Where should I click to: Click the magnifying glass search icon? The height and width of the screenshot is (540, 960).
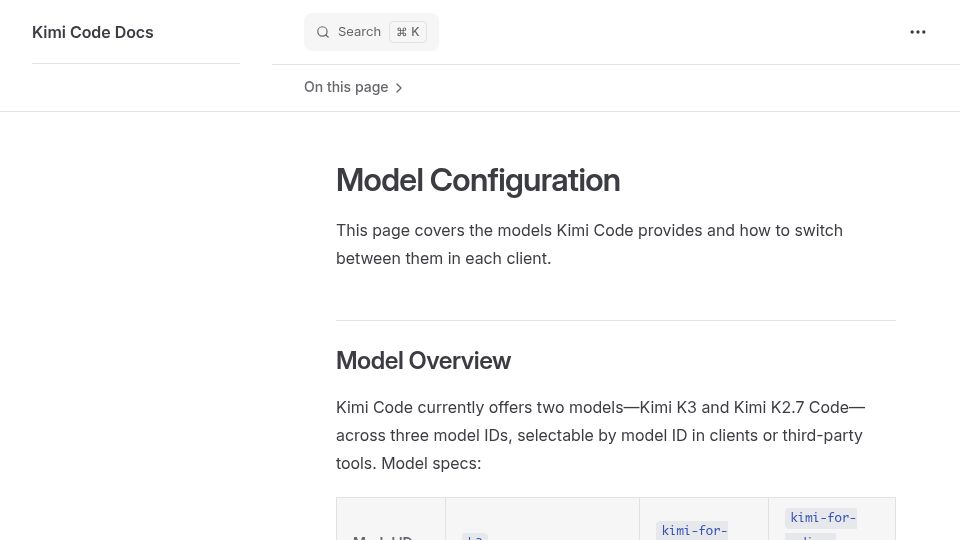click(x=323, y=32)
